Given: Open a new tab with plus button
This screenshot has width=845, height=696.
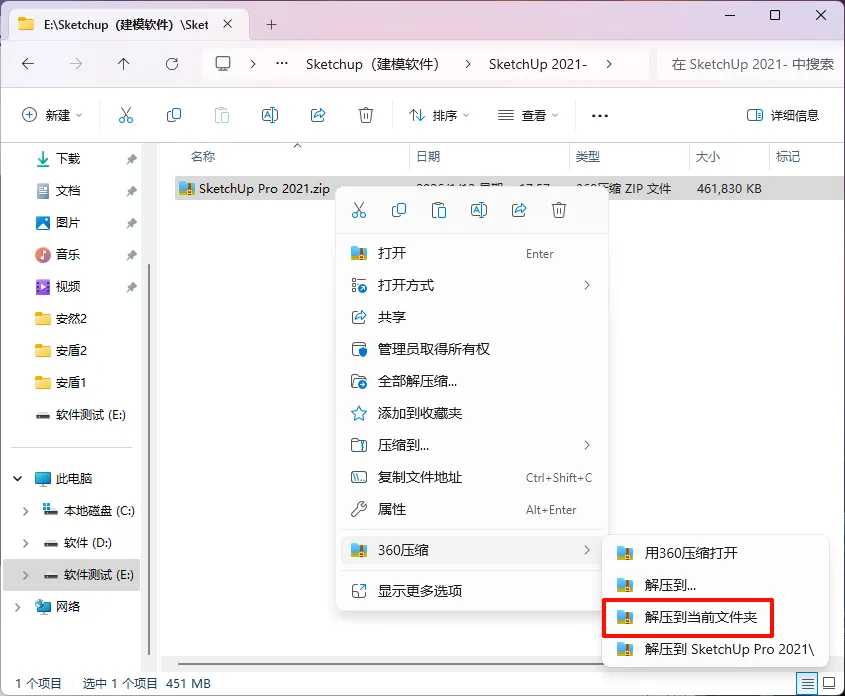Looking at the screenshot, I should pos(272,25).
